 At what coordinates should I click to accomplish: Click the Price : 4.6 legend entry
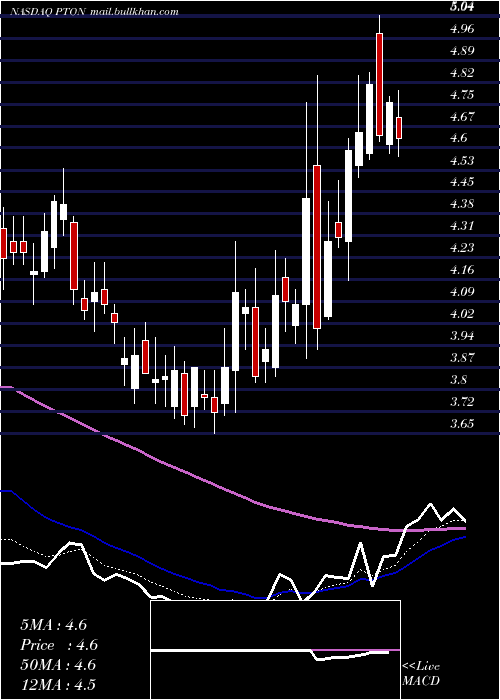59,645
